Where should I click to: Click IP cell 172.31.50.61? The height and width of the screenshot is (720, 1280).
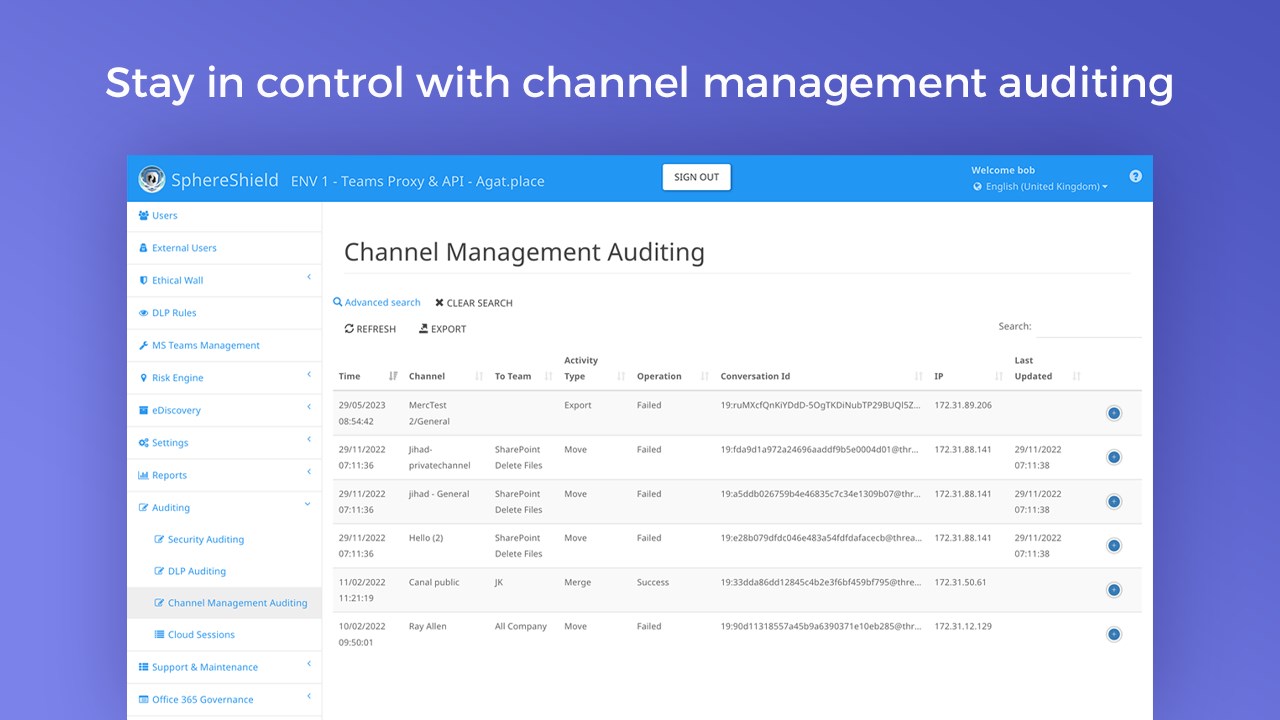[x=960, y=582]
